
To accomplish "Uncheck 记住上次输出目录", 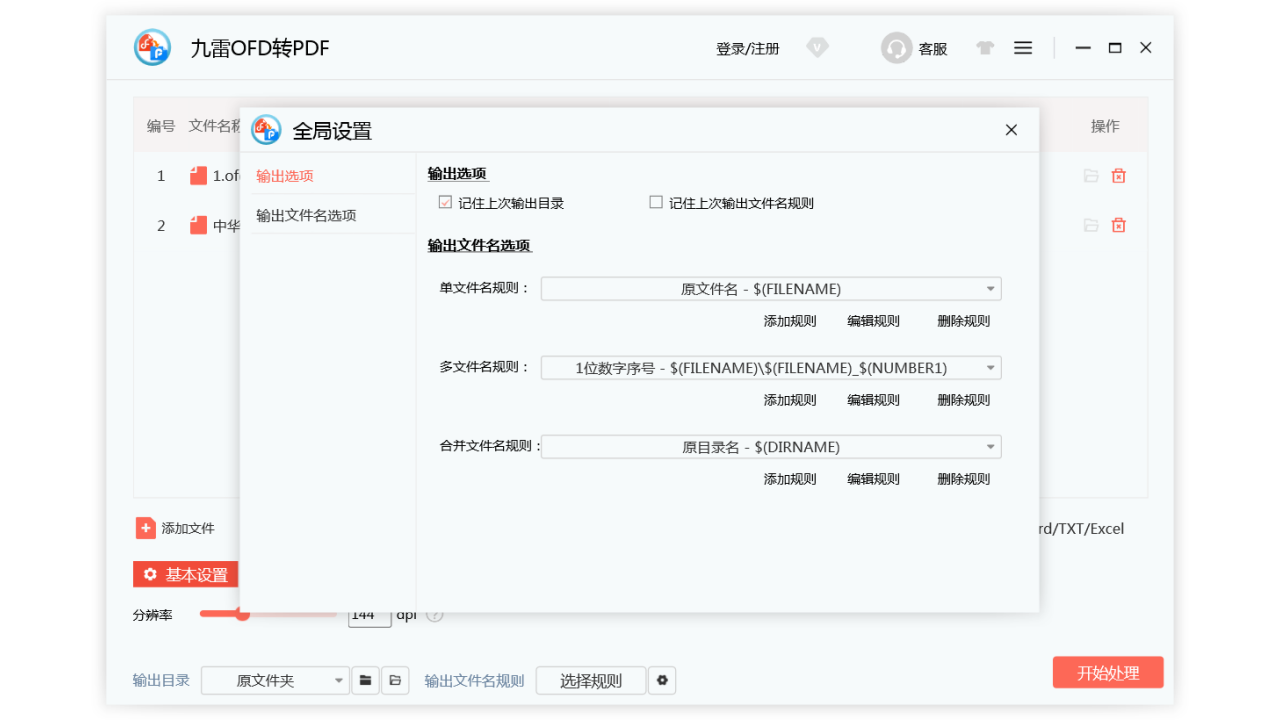I will coord(444,201).
